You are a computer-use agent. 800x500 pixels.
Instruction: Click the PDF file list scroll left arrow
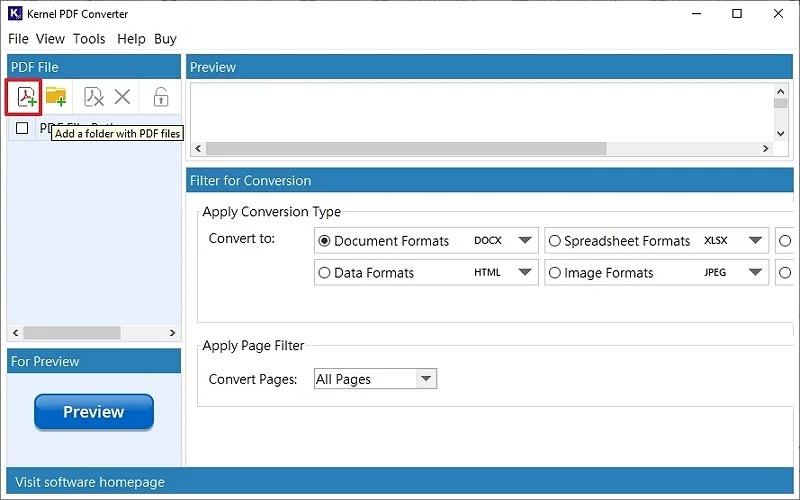[15, 333]
